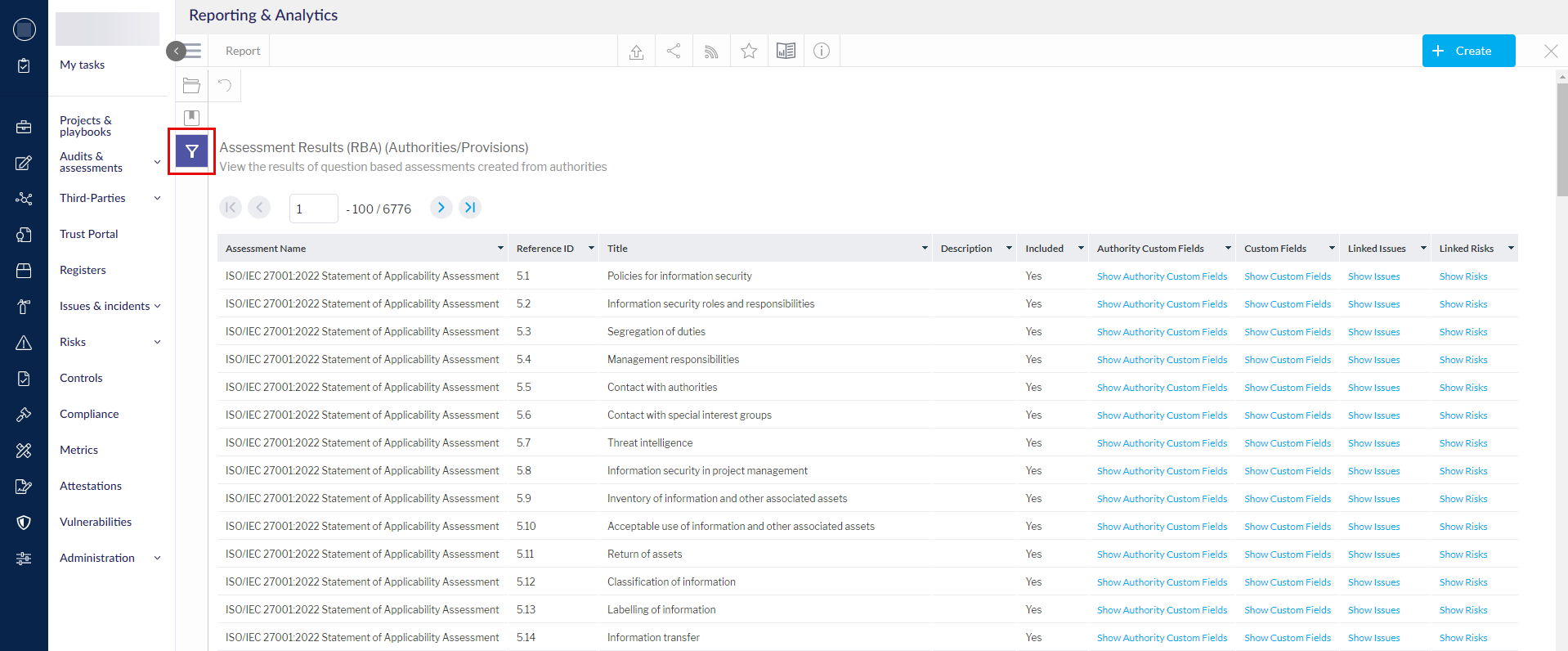Click the Administration sliders rail icon
The image size is (1568, 651).
click(24, 559)
